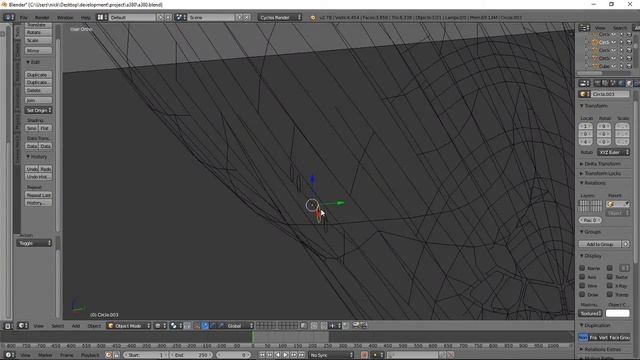Click the OpenGL render image icon
This screenshot has width=640, height=360.
[356, 325]
